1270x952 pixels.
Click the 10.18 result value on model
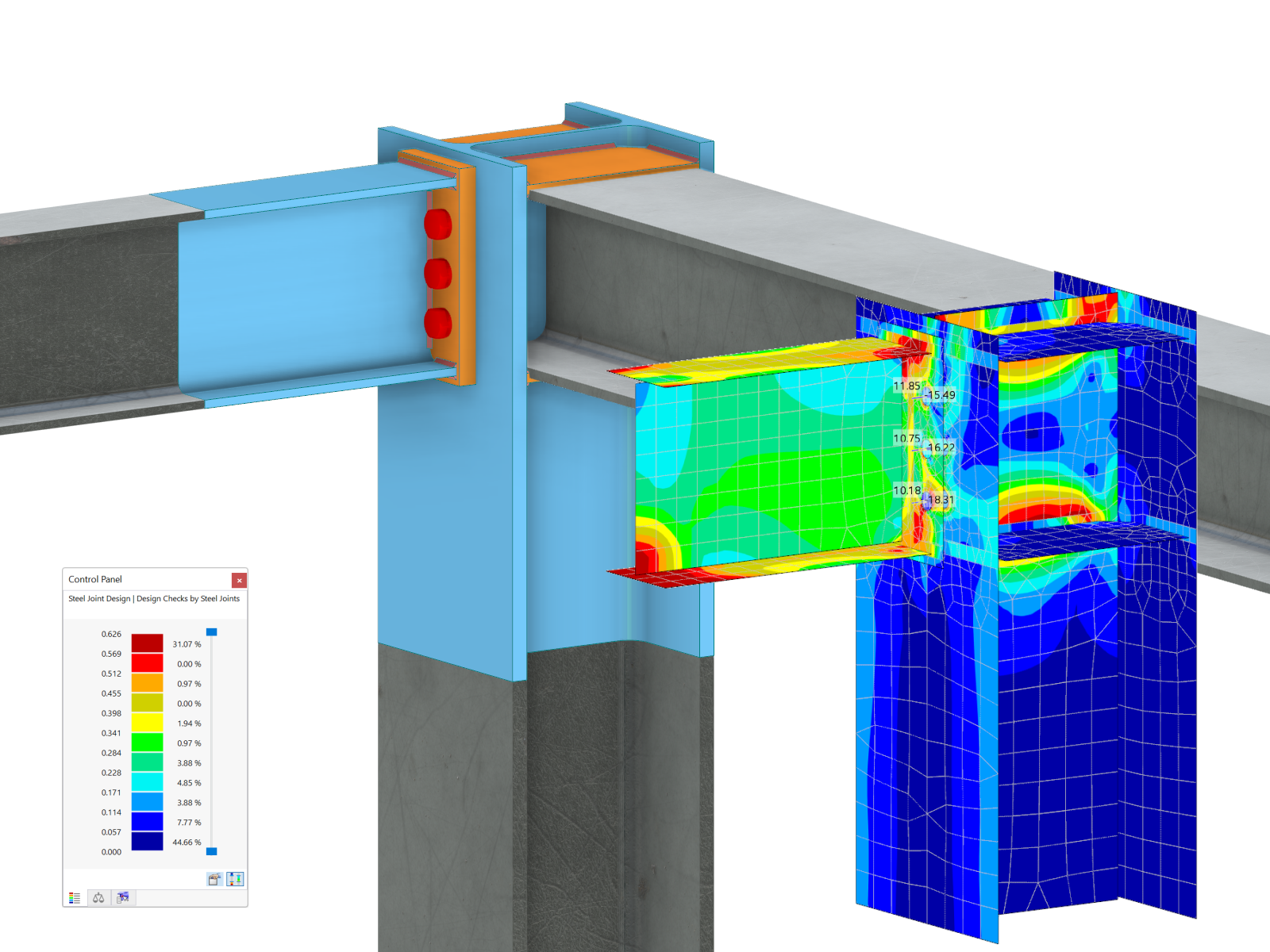coord(906,490)
